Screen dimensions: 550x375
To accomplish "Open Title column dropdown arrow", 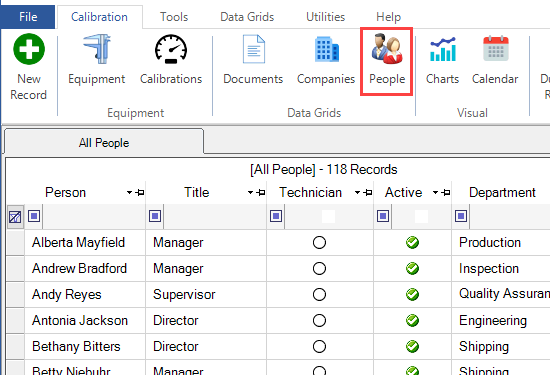I will click(x=250, y=192).
